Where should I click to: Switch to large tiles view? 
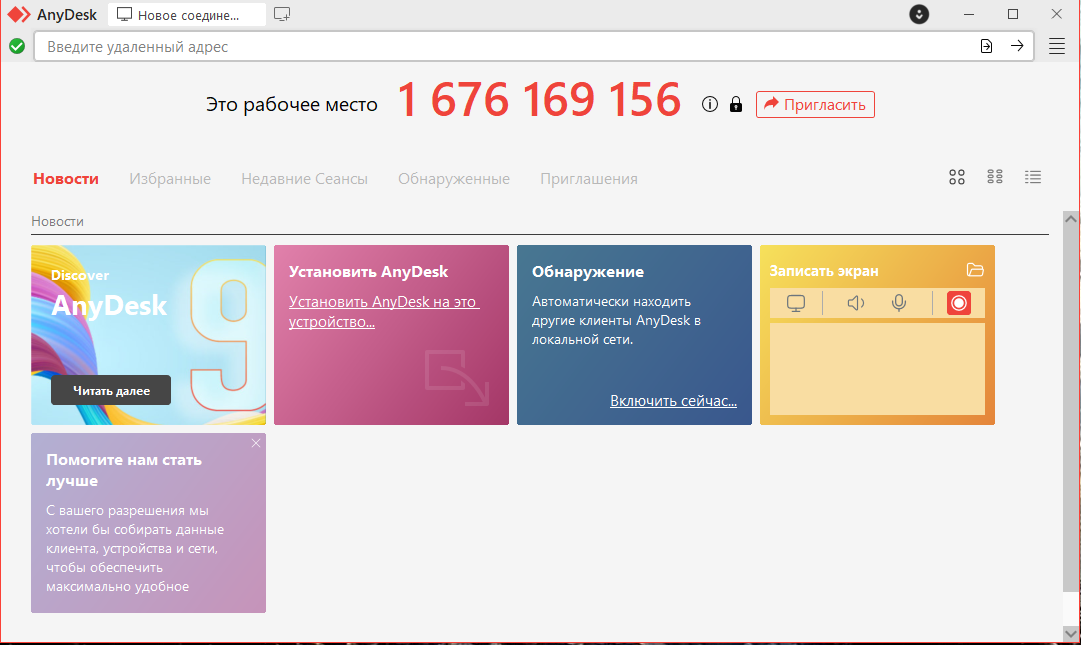pos(957,177)
